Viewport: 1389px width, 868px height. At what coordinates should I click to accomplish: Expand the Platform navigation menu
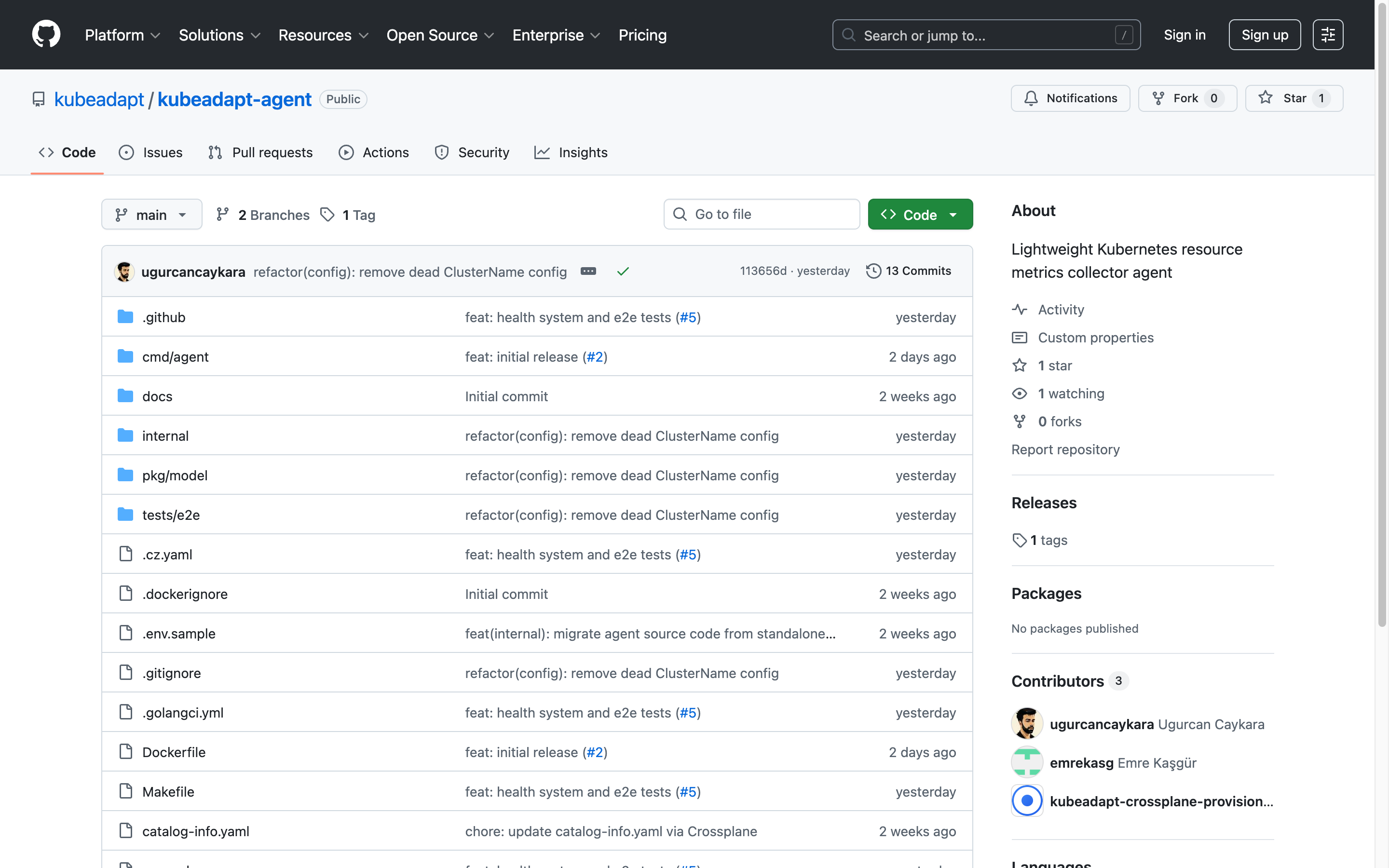pos(122,35)
